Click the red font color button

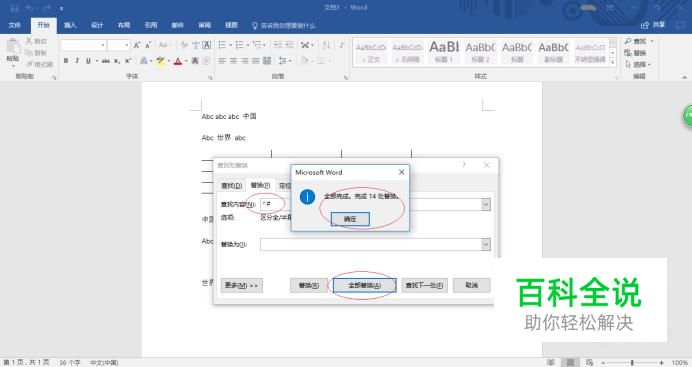[x=178, y=61]
